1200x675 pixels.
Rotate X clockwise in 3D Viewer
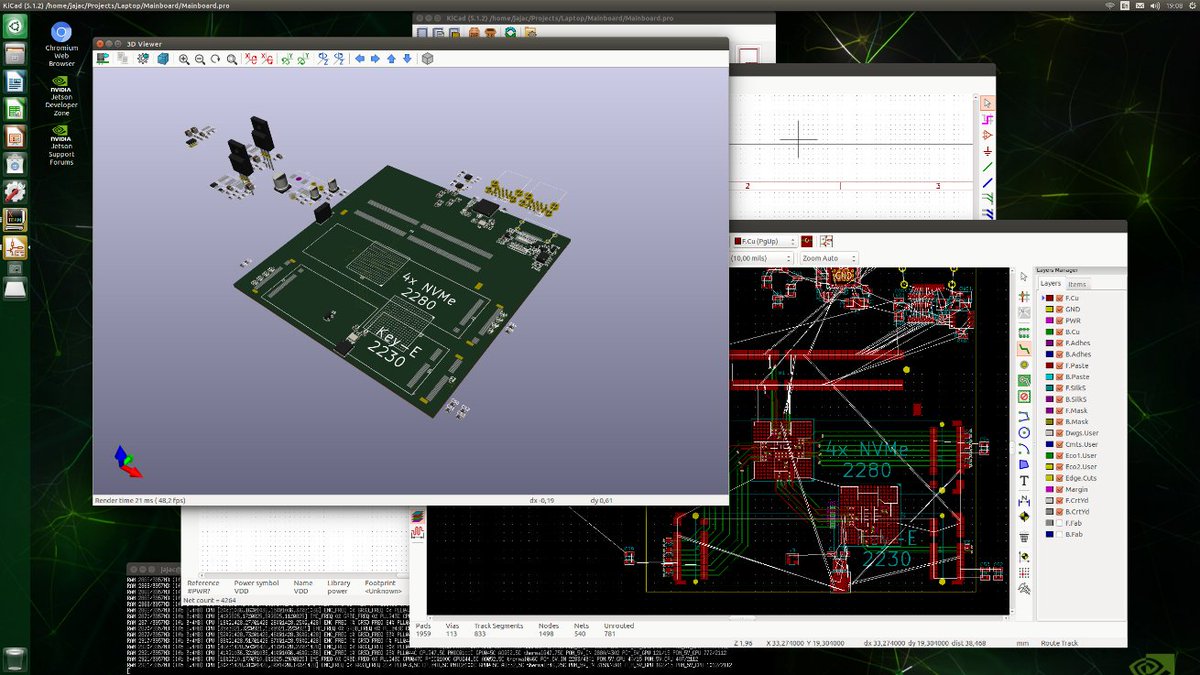point(252,59)
